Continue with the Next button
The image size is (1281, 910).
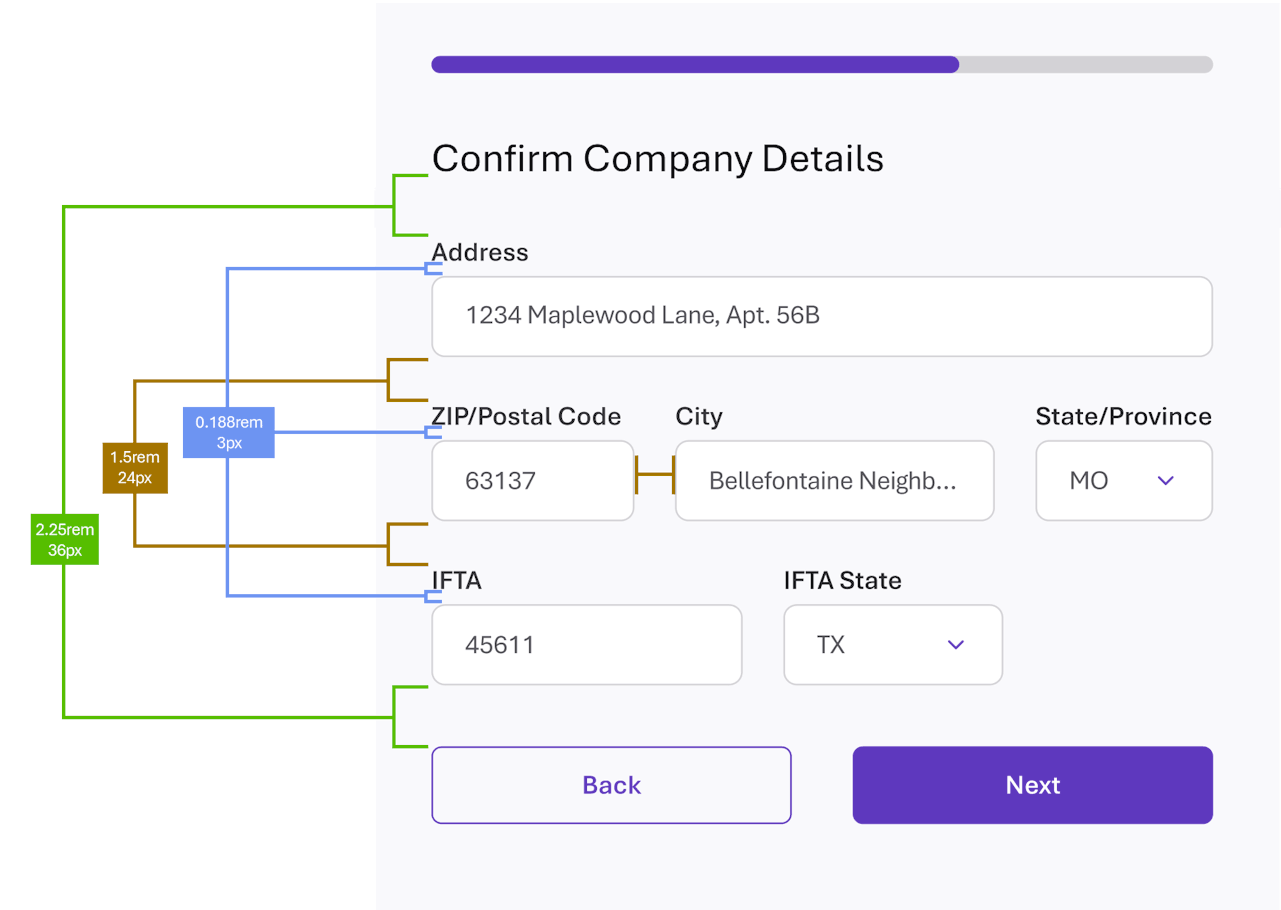click(x=1033, y=785)
